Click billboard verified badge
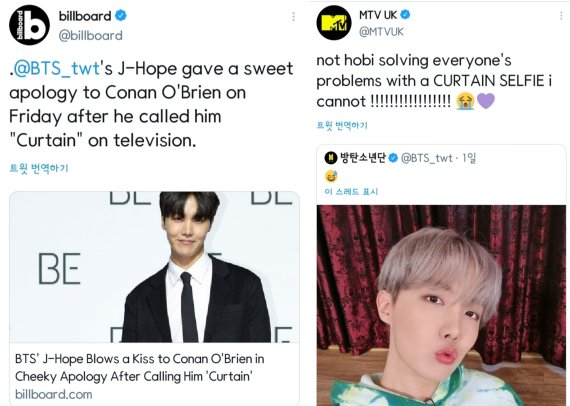570x406 pixels. [x=121, y=16]
